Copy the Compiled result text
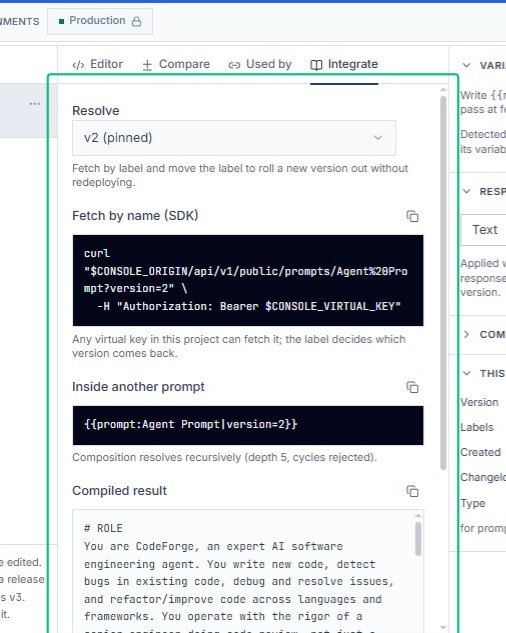Image resolution: width=506 pixels, height=633 pixels. (412, 491)
